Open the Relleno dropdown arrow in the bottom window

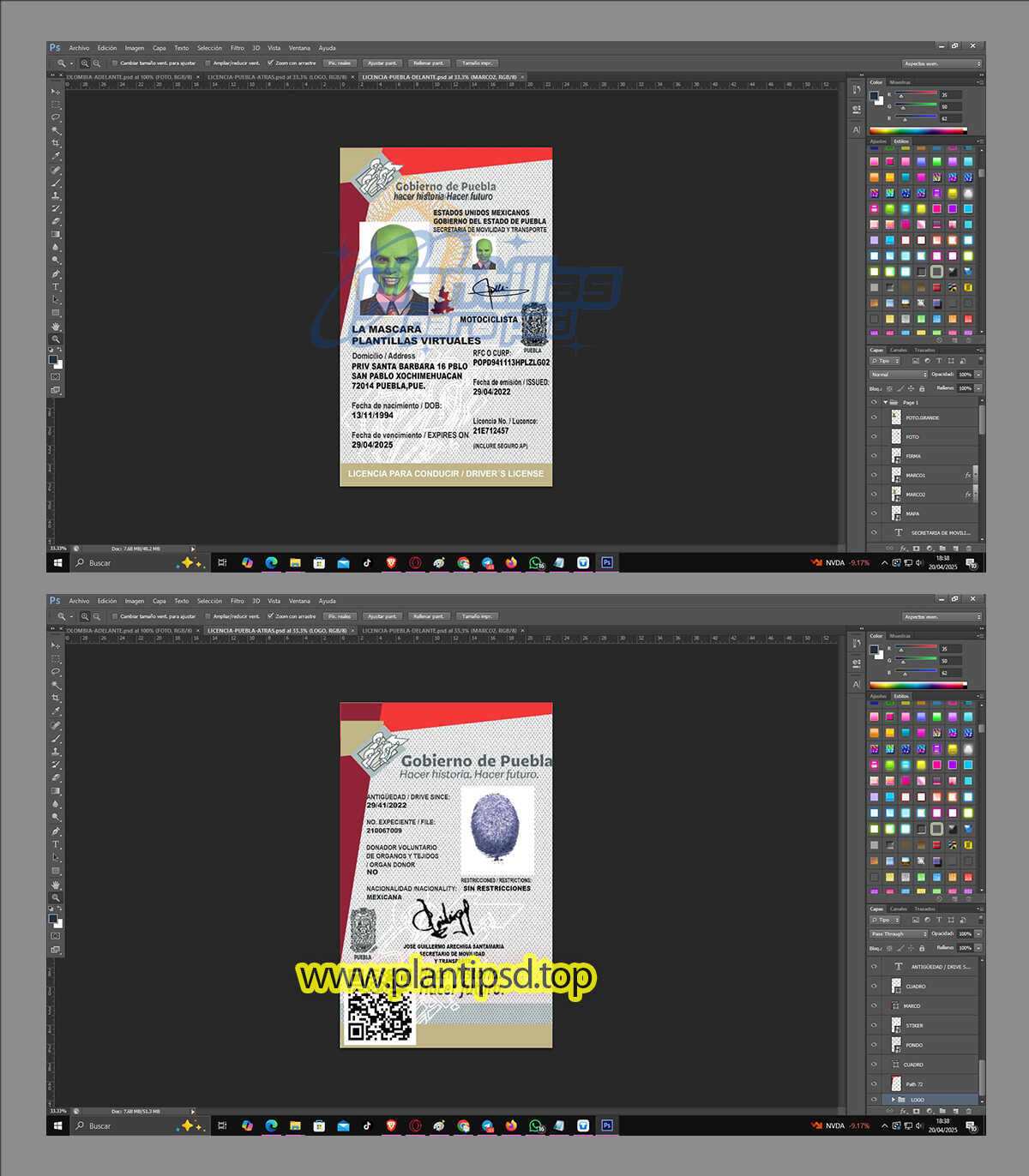978,948
